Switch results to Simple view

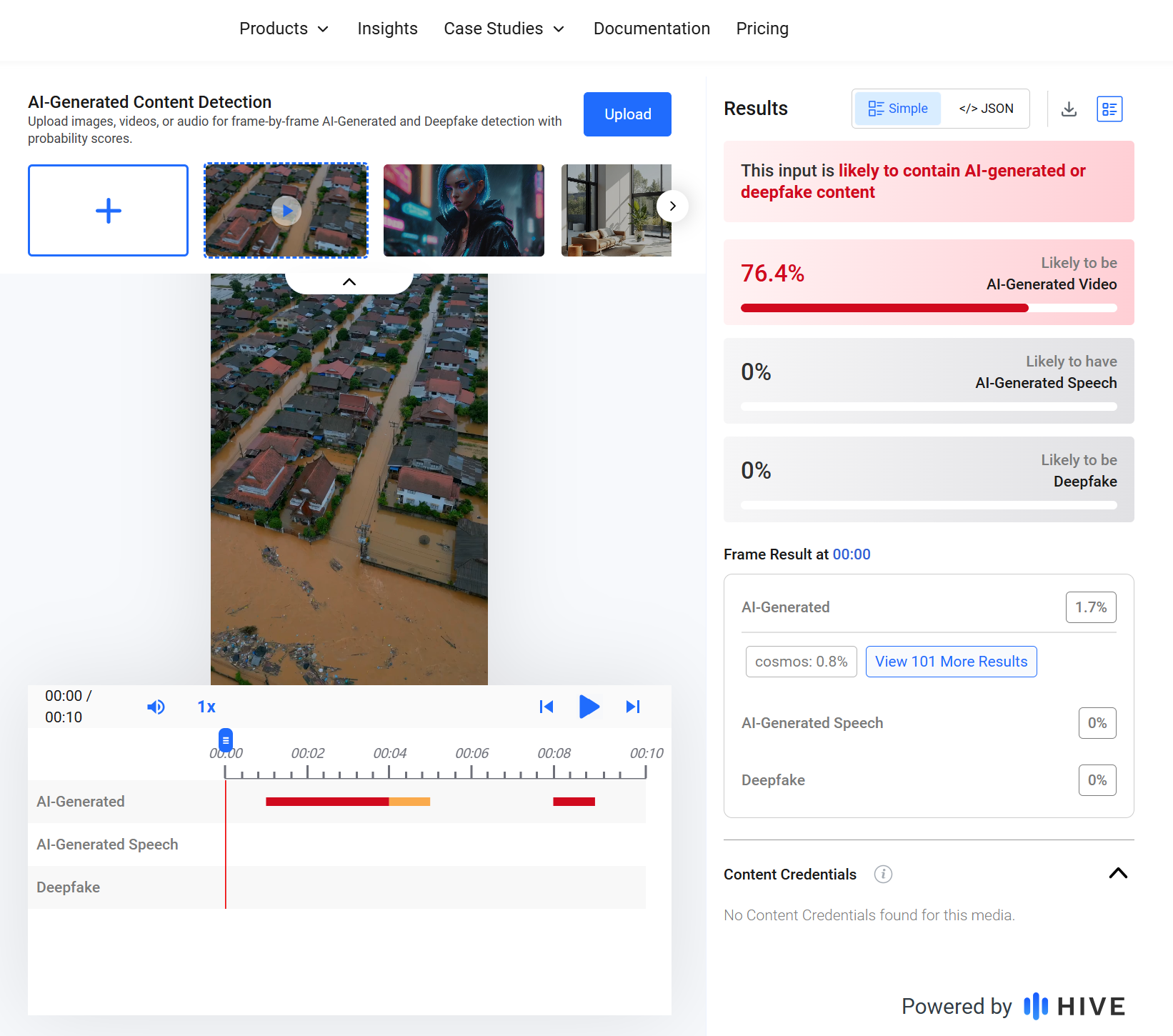click(898, 109)
